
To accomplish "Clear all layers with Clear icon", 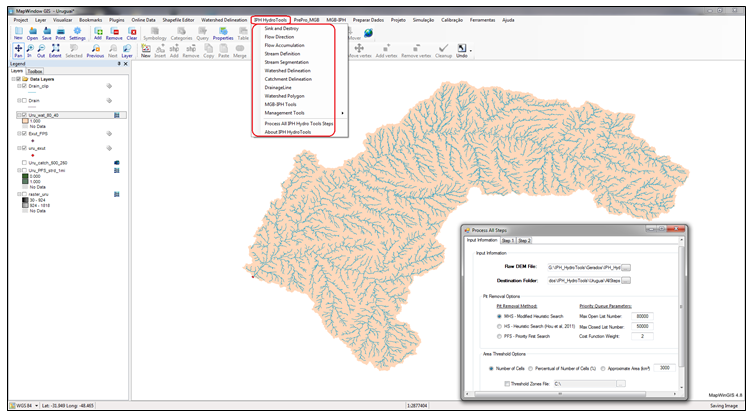I will point(132,33).
